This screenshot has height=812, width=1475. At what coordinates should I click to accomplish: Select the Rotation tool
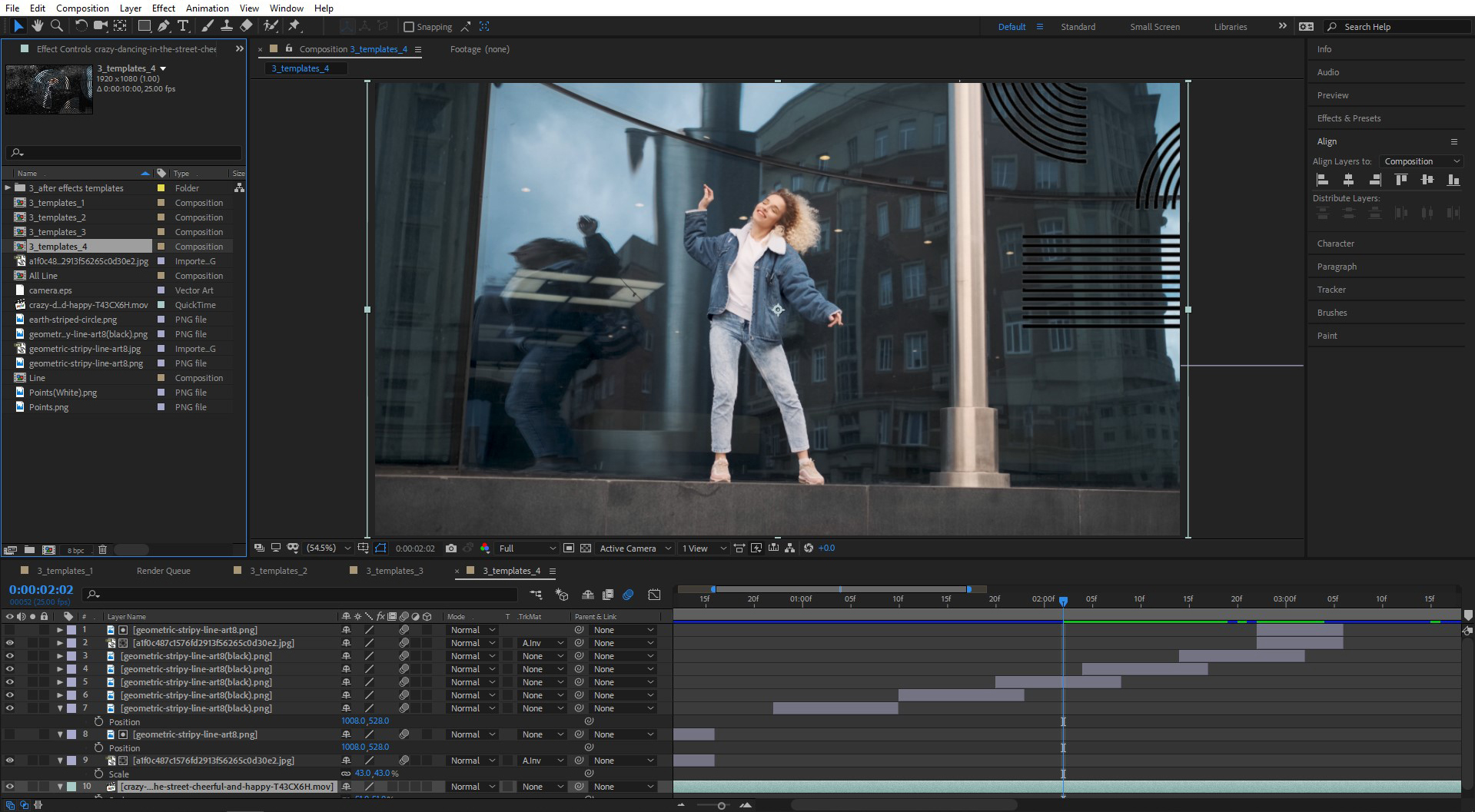tap(81, 25)
